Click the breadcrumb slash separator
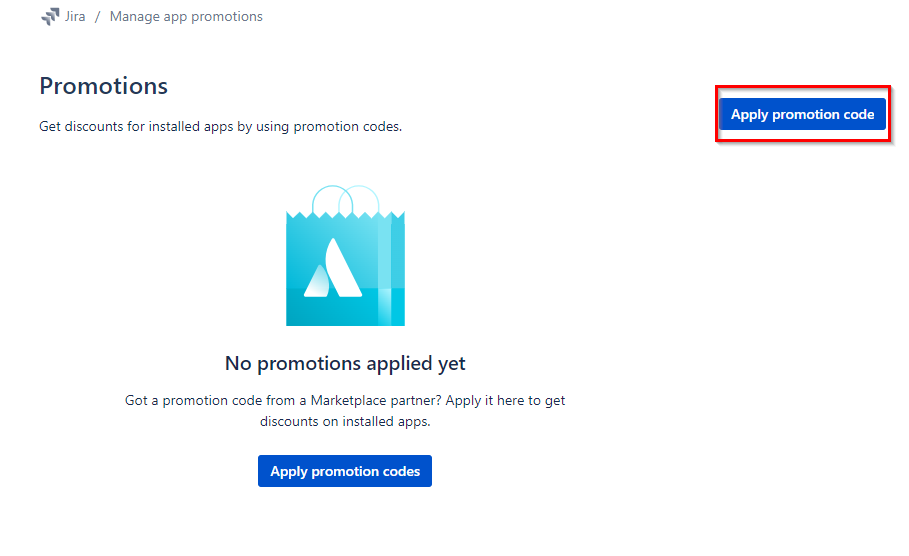909x556 pixels. pos(98,17)
